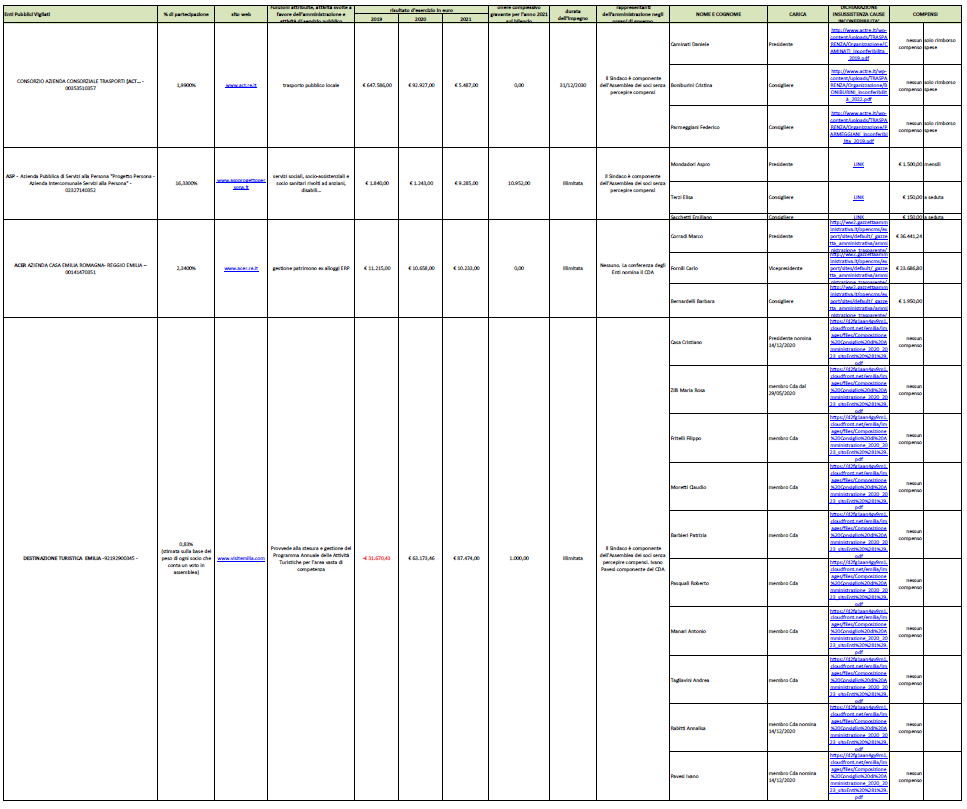Click the LINK for Mondadori Aspro
This screenshot has height=809, width=967.
pyautogui.click(x=858, y=164)
